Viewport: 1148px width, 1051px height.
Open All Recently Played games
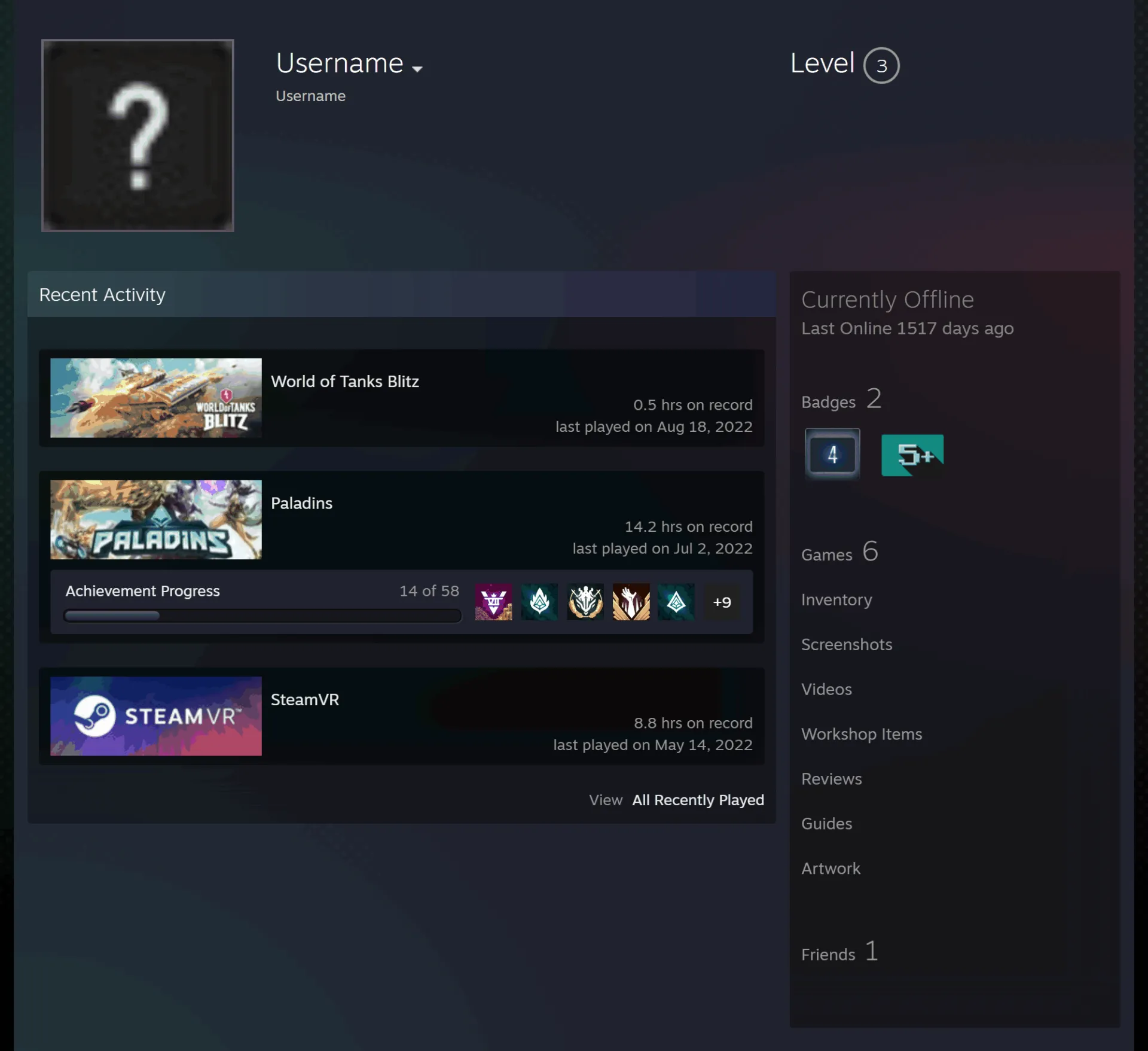(698, 800)
